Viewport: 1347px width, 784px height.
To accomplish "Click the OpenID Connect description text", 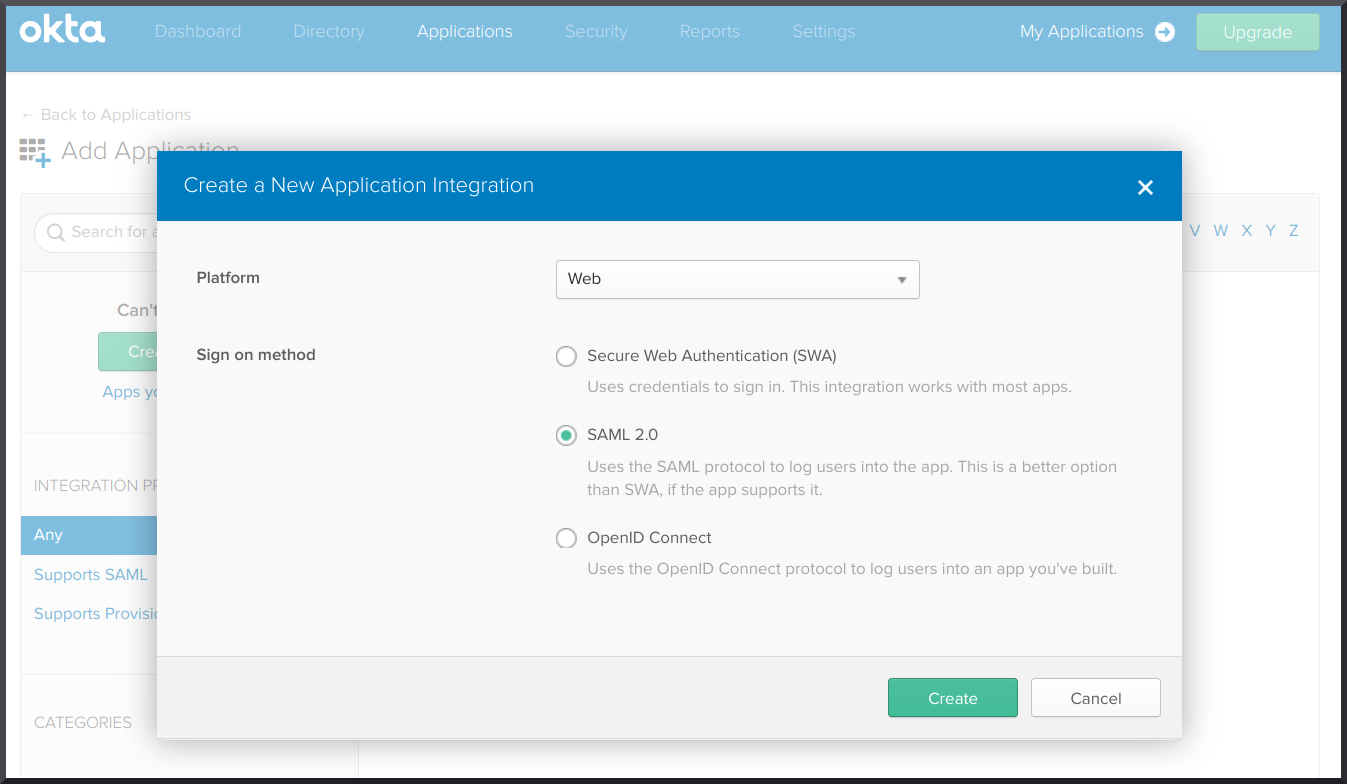I will tap(852, 569).
